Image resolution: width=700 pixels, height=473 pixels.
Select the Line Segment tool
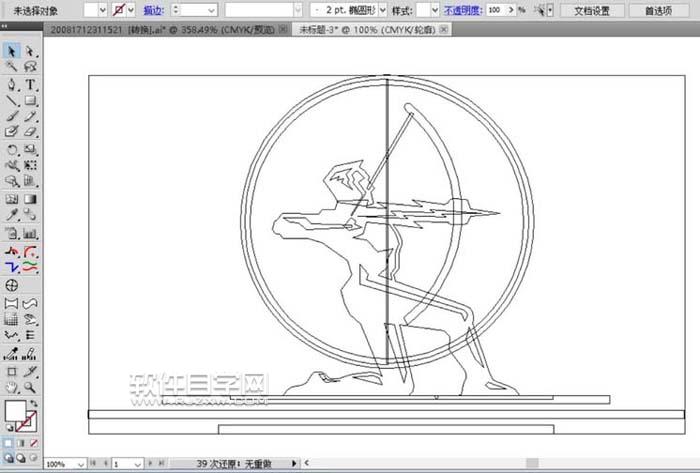[12, 100]
